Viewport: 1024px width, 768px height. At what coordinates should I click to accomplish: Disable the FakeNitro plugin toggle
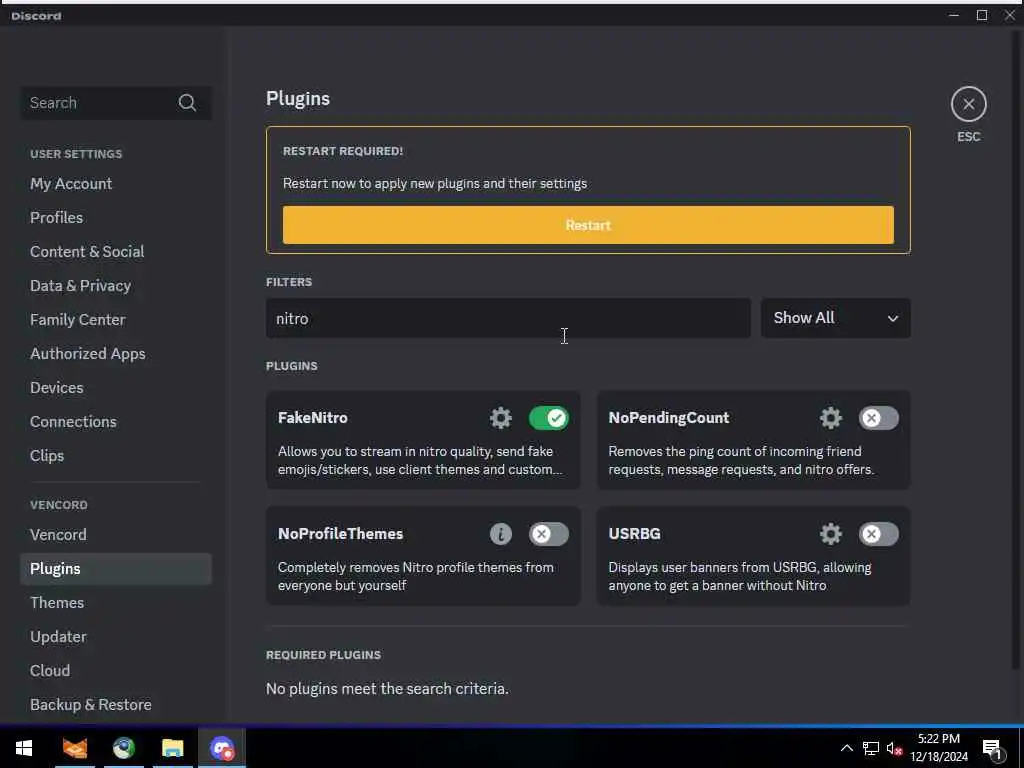(x=549, y=418)
